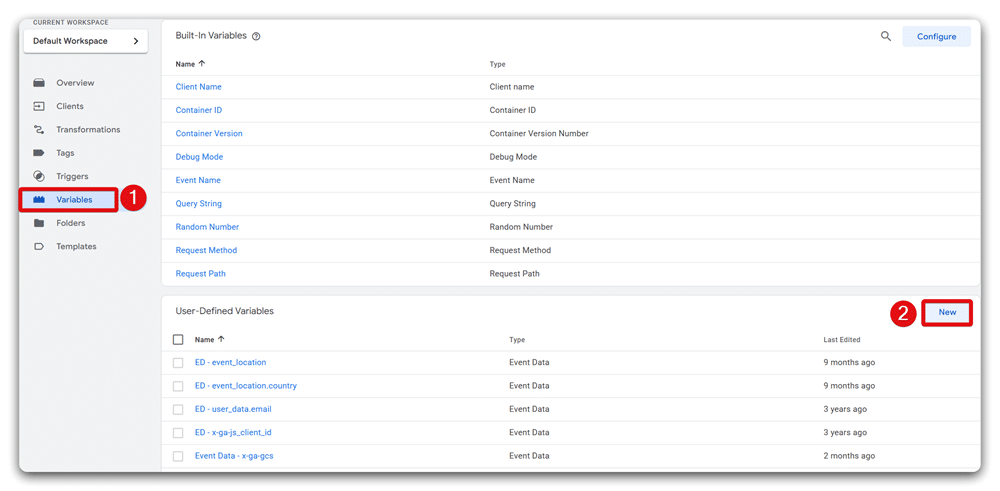Open the Transformations section
1000x491 pixels.
click(x=88, y=129)
